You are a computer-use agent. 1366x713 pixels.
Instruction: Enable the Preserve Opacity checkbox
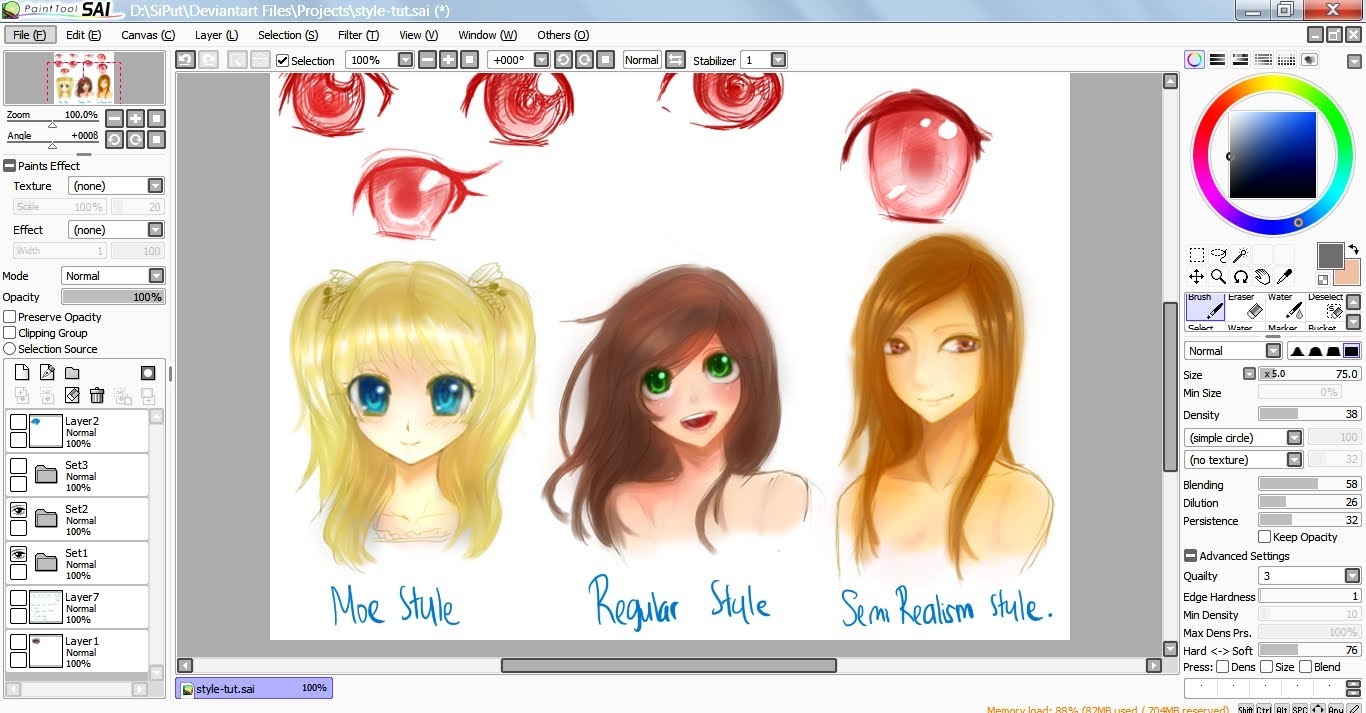tap(10, 317)
